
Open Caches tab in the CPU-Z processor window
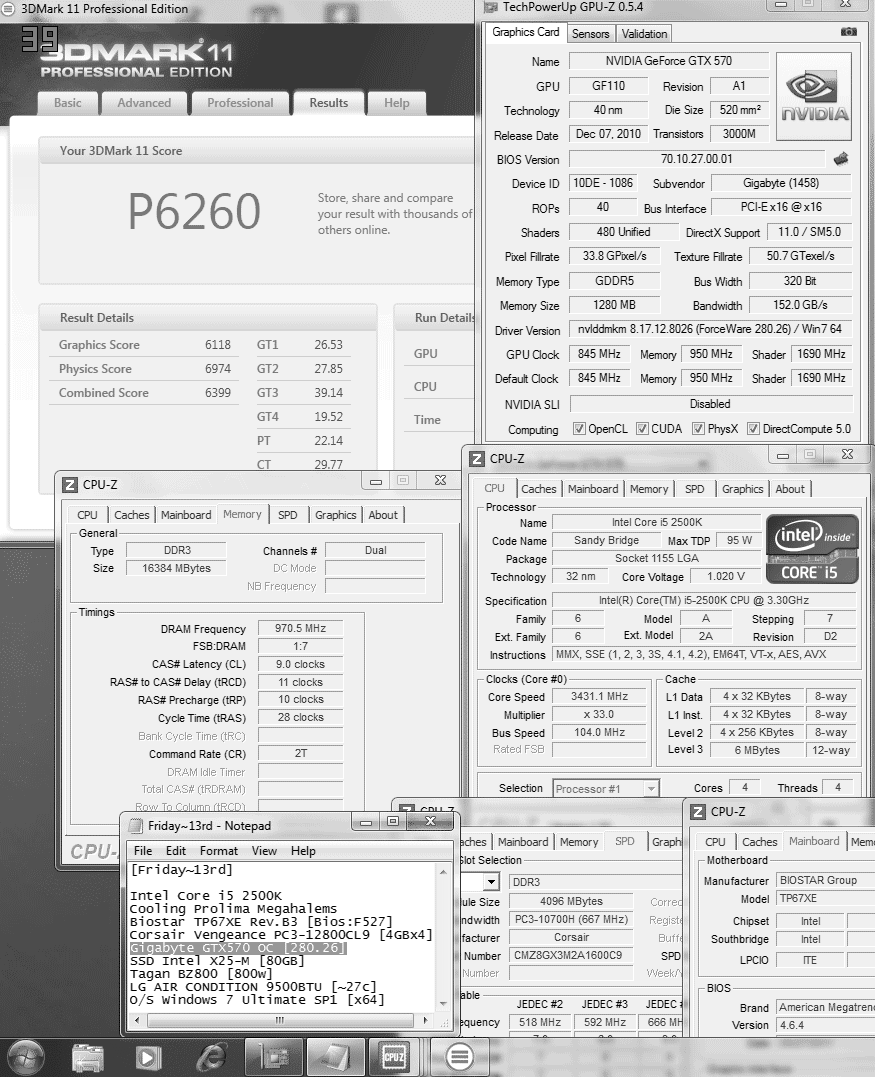pos(538,489)
